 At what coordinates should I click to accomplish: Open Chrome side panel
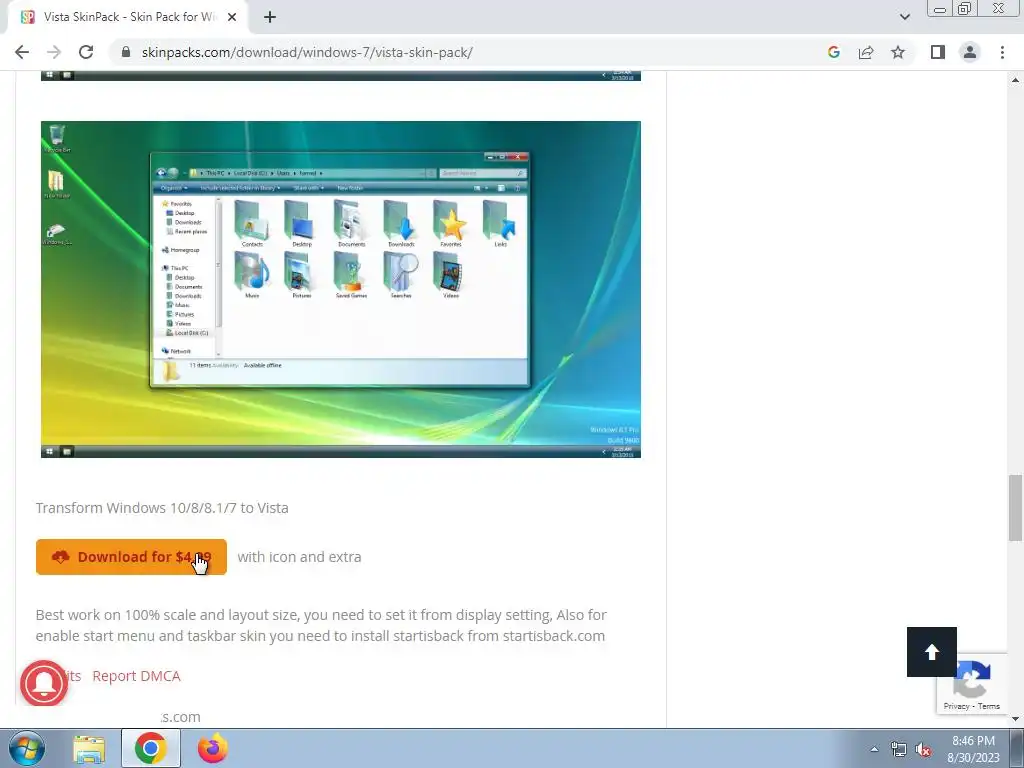click(938, 52)
